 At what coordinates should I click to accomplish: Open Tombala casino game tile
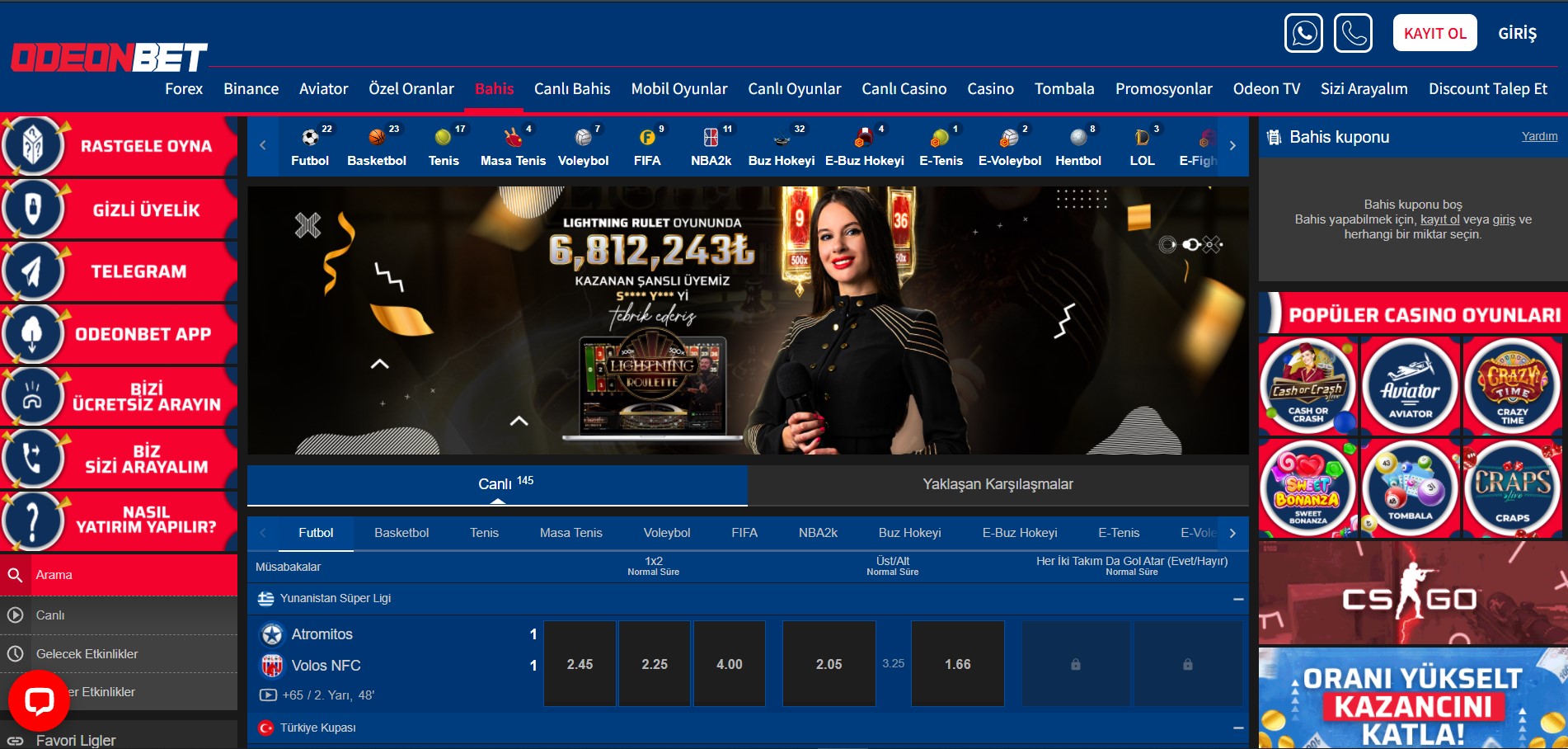tap(1411, 488)
